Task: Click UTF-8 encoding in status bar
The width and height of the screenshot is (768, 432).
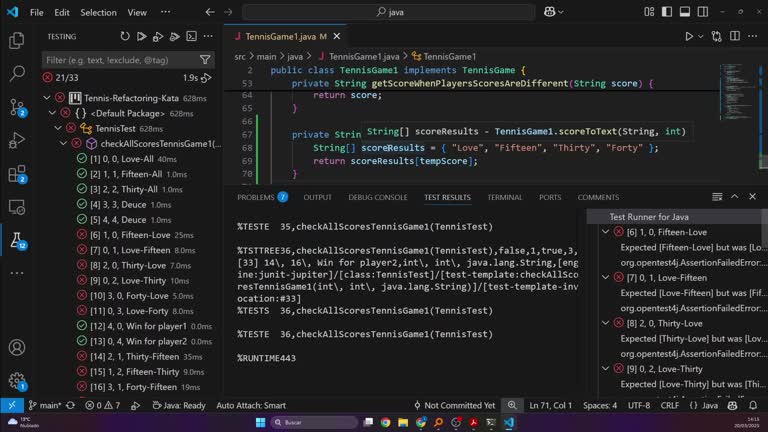Action: (639, 406)
